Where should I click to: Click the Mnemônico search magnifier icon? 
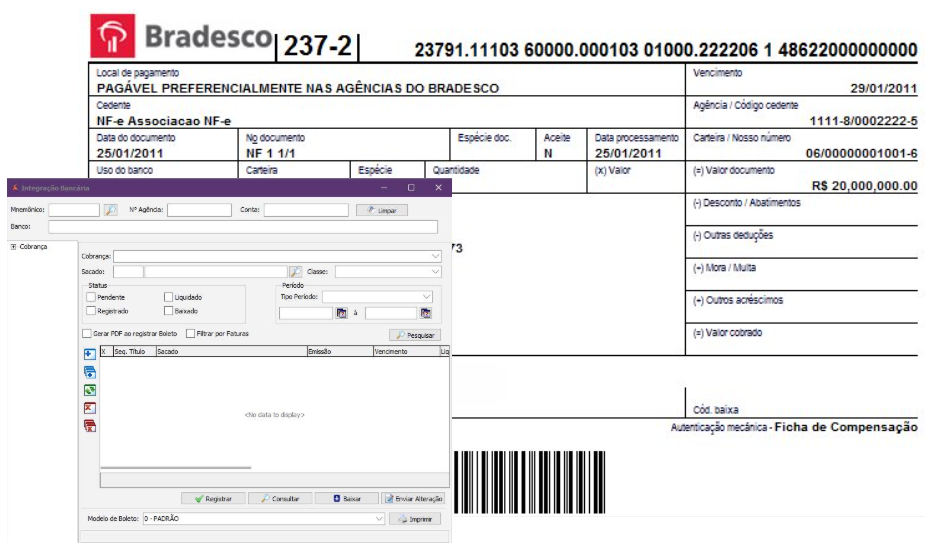point(110,210)
